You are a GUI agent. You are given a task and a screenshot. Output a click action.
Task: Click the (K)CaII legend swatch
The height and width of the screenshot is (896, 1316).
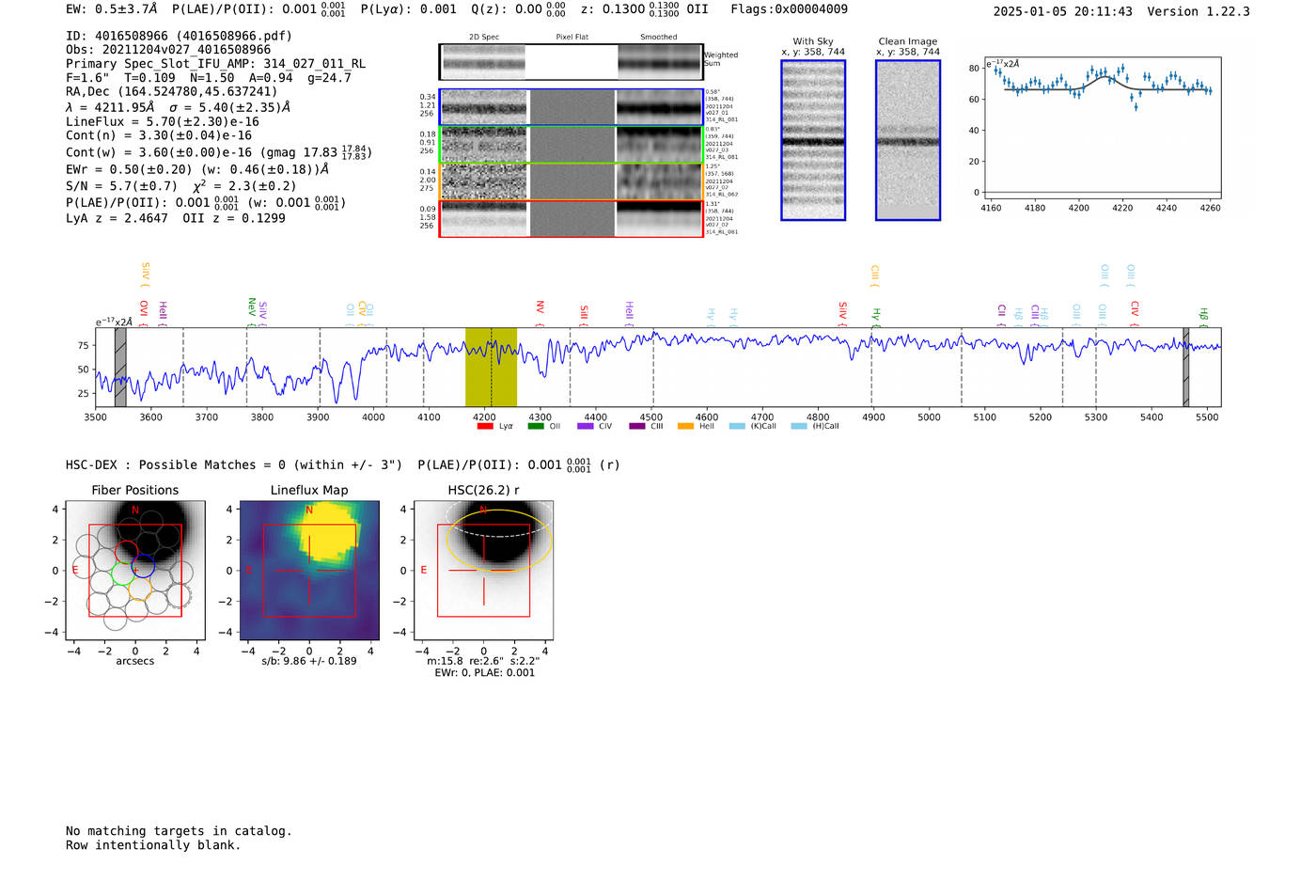(737, 426)
